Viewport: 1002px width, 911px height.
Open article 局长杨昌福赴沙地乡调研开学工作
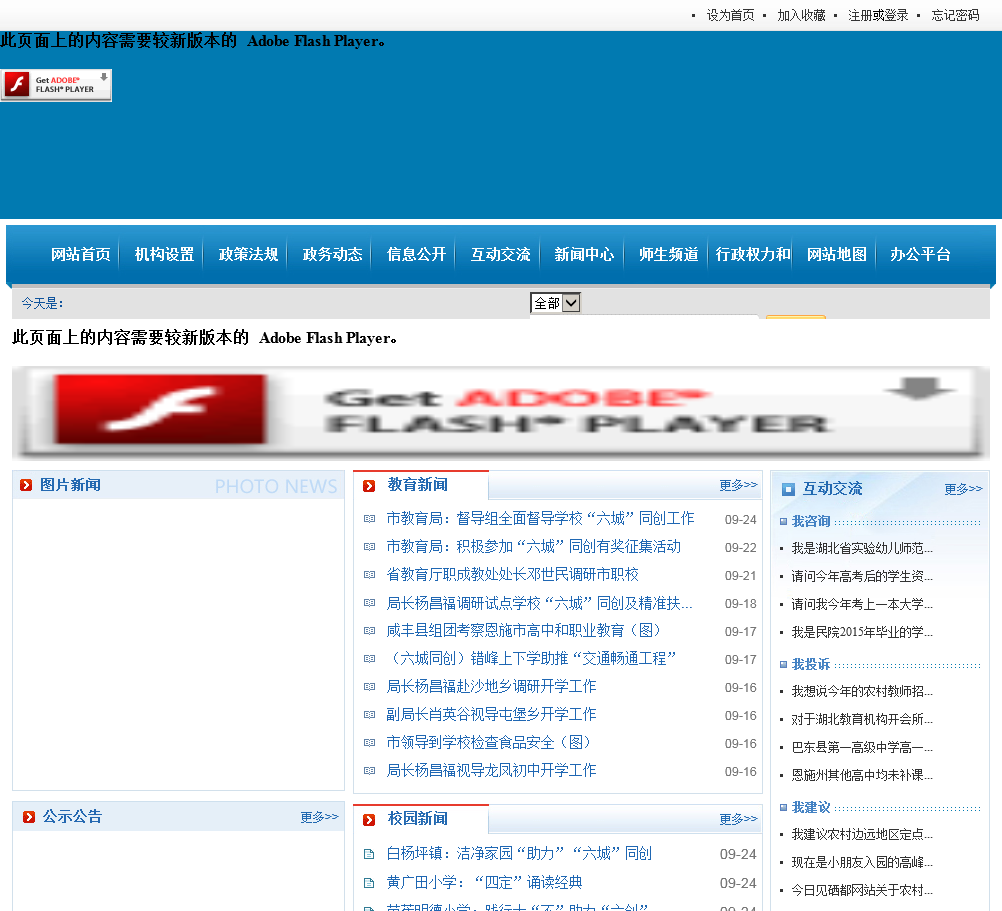point(491,687)
